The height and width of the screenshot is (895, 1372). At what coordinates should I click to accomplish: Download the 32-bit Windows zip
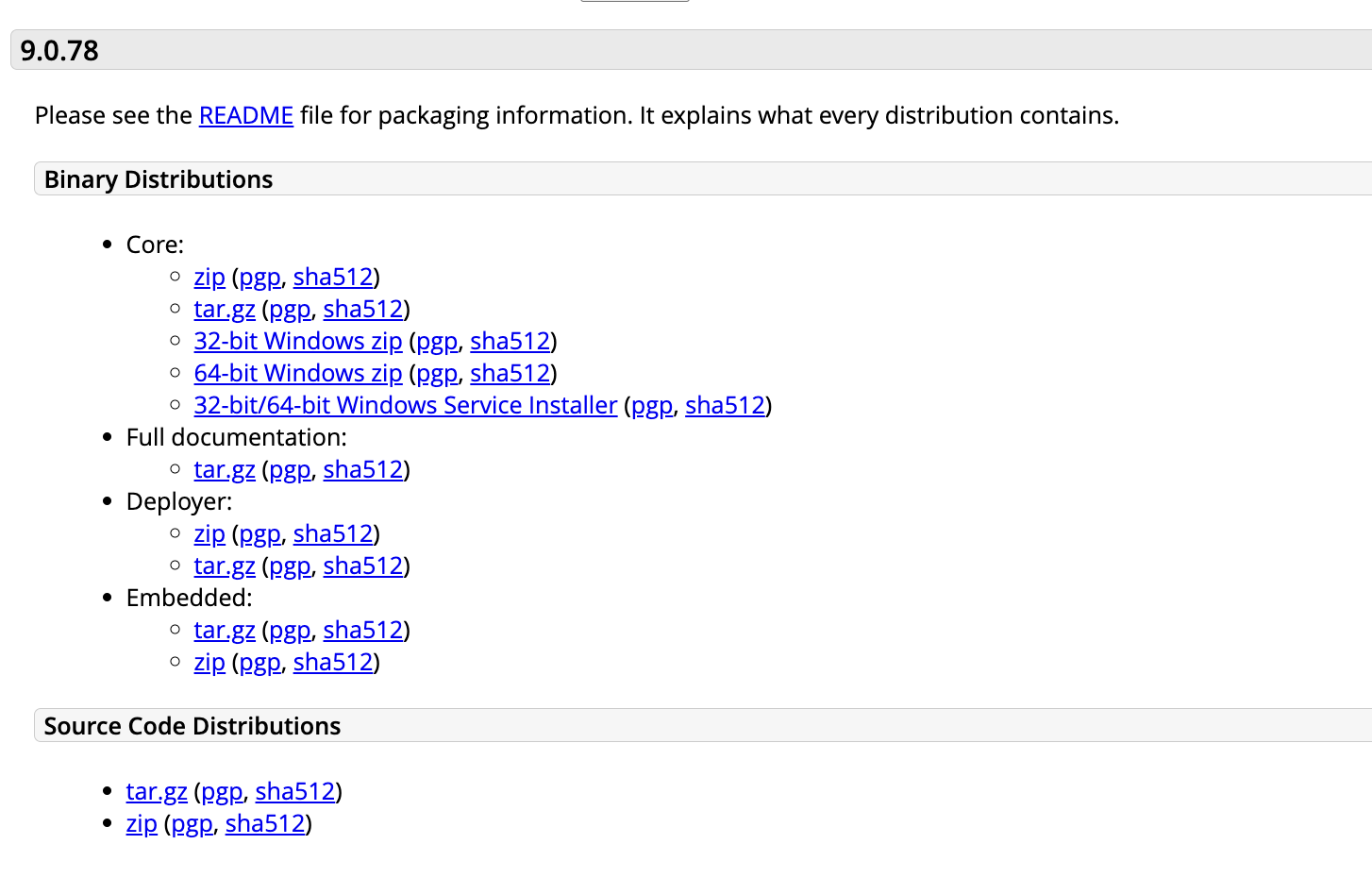298,341
